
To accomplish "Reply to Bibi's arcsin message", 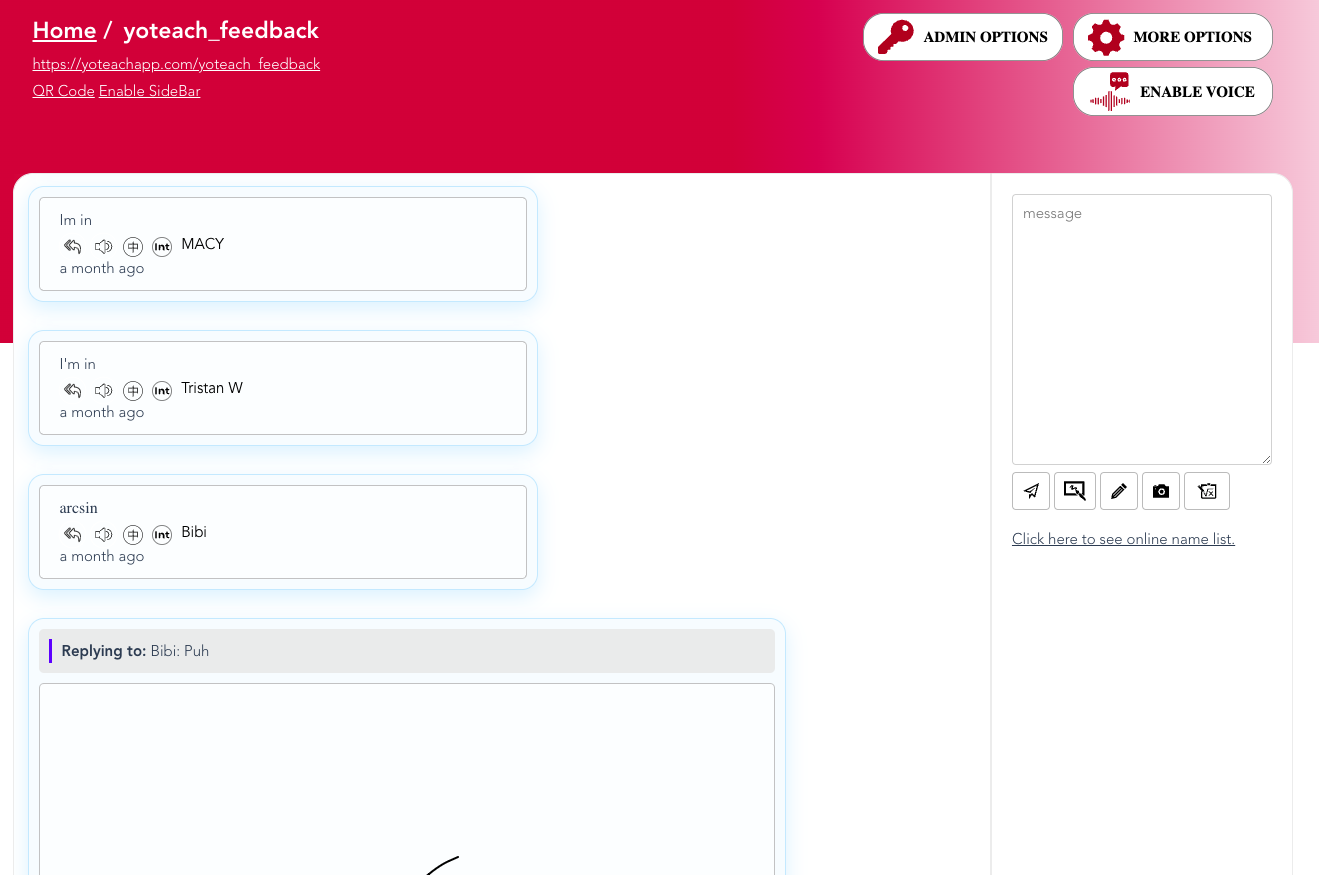I will coord(72,534).
